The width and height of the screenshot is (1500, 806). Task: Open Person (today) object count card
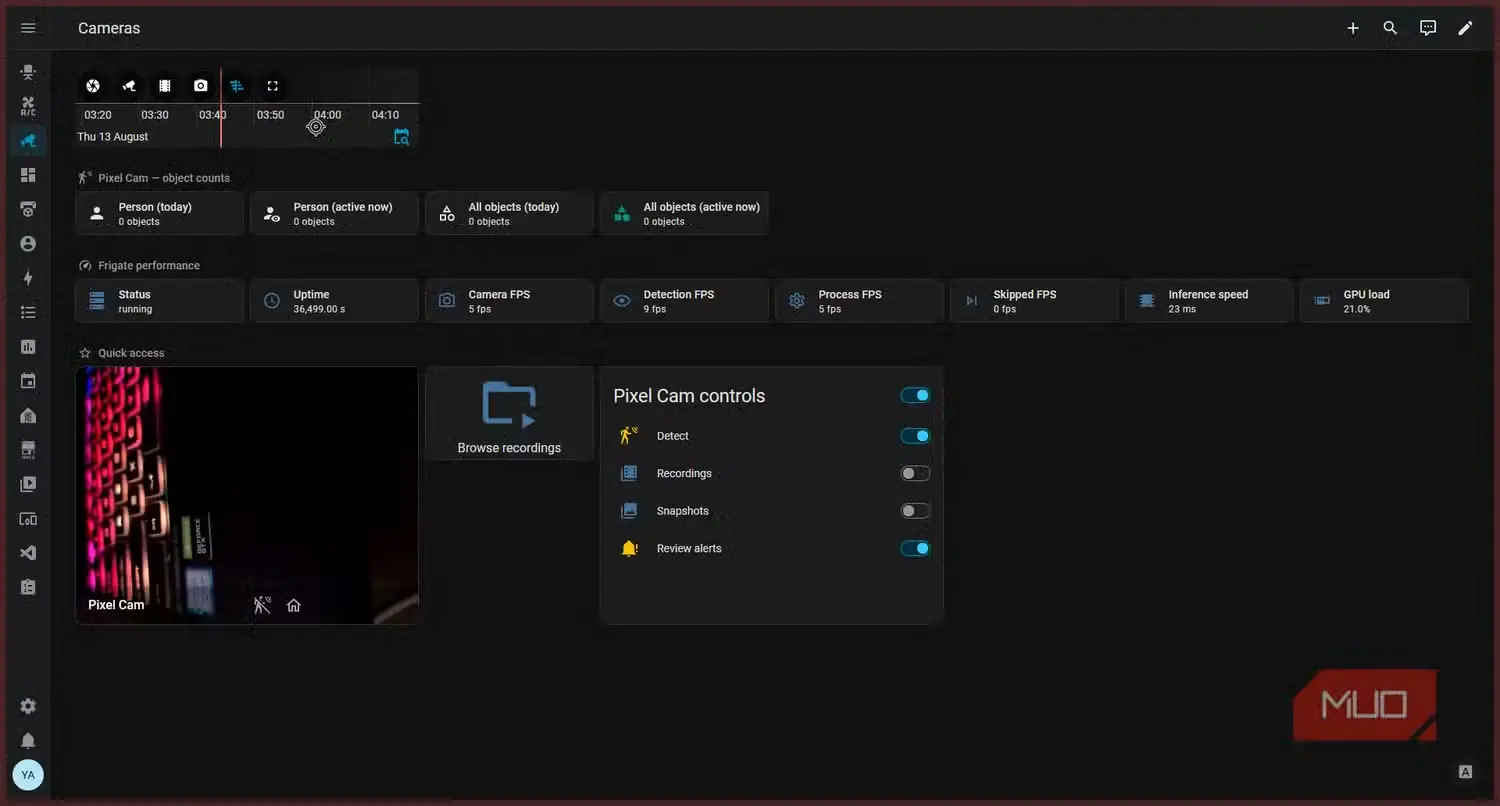click(x=160, y=213)
